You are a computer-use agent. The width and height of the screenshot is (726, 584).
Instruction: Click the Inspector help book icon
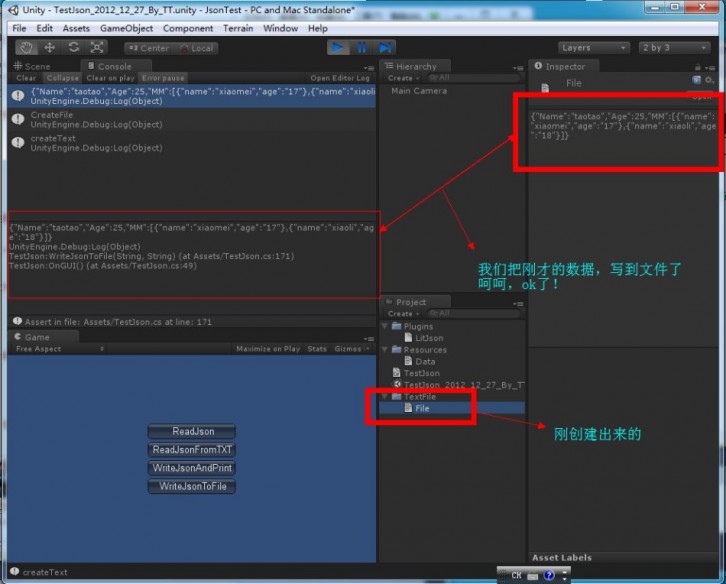696,80
